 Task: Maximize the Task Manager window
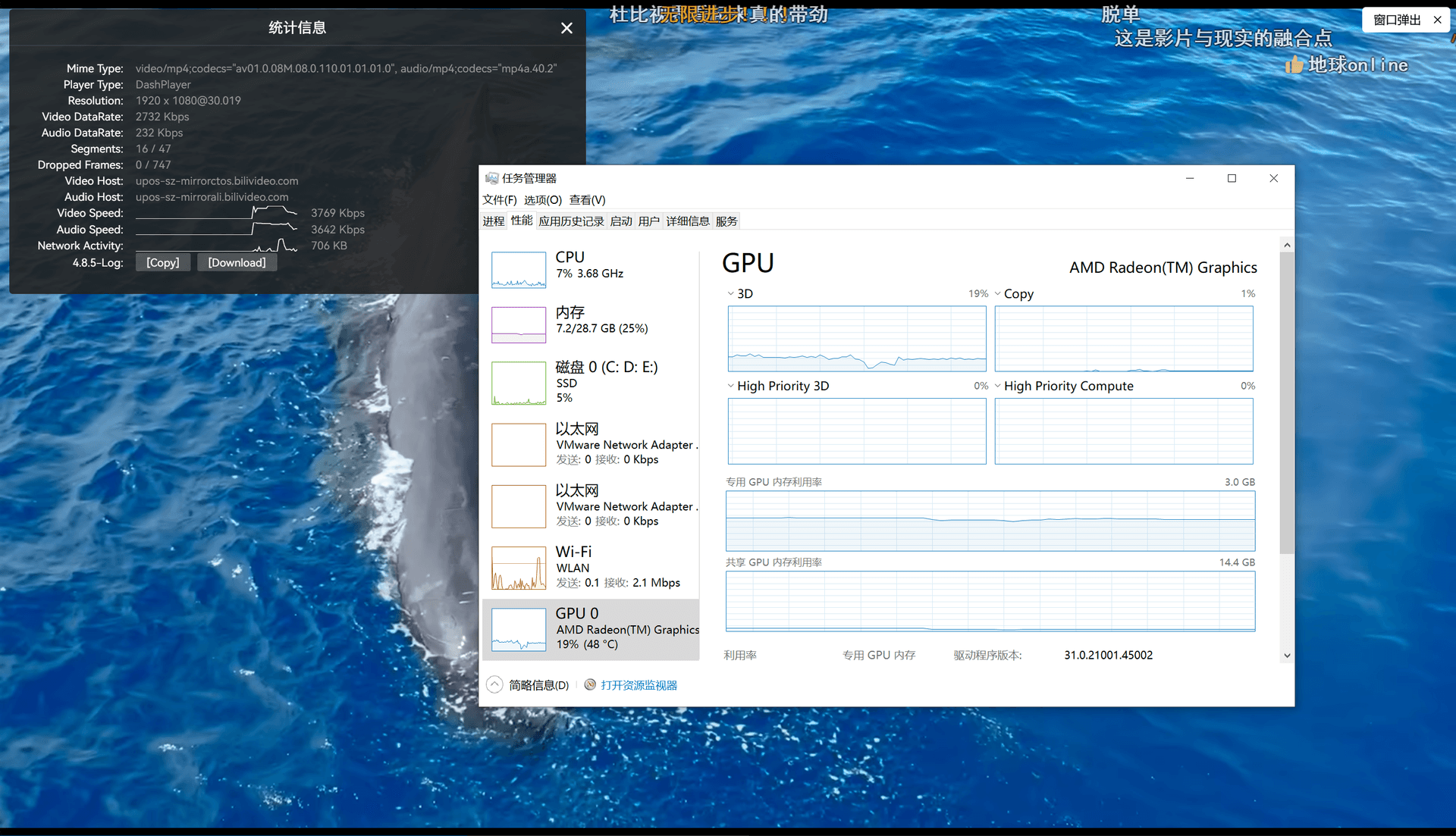point(1232,178)
